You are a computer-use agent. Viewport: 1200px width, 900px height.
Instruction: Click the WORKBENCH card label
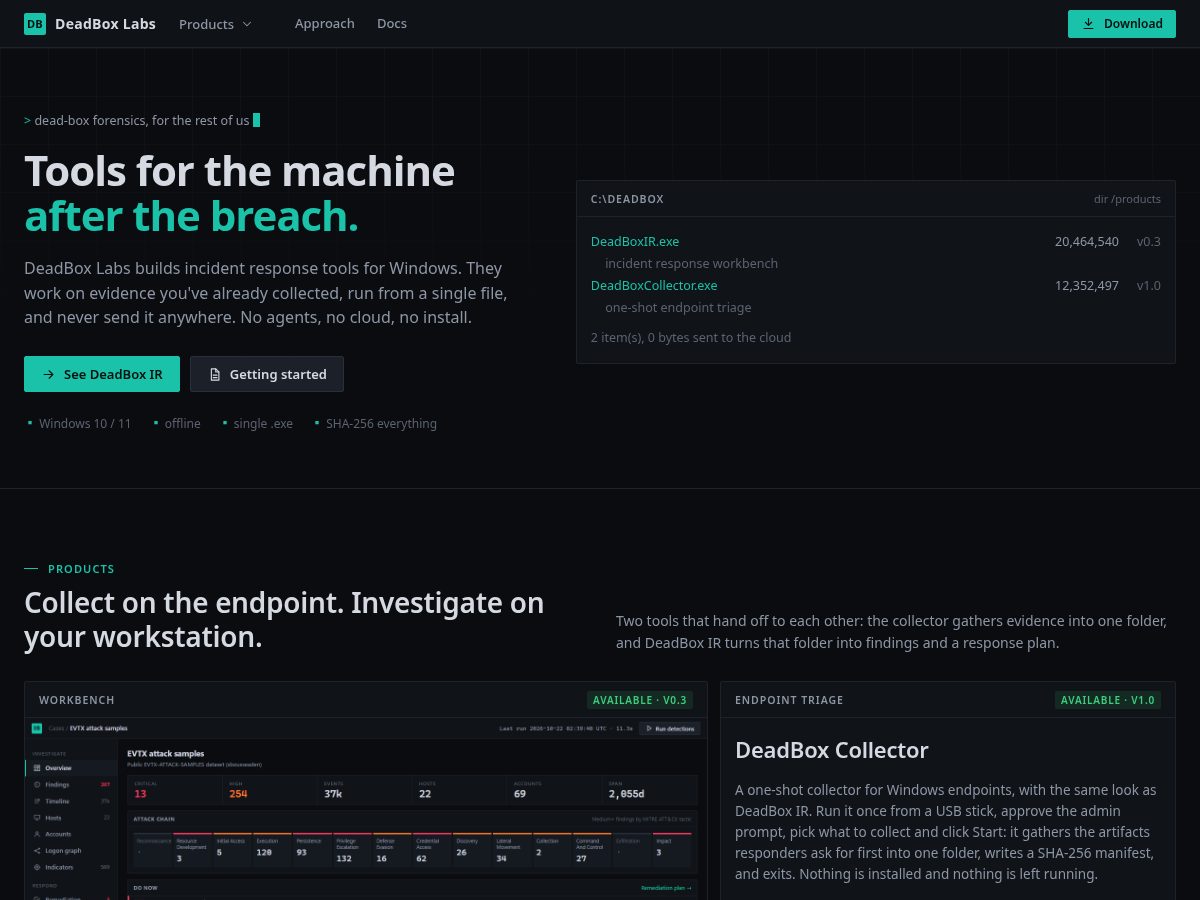pyautogui.click(x=77, y=700)
